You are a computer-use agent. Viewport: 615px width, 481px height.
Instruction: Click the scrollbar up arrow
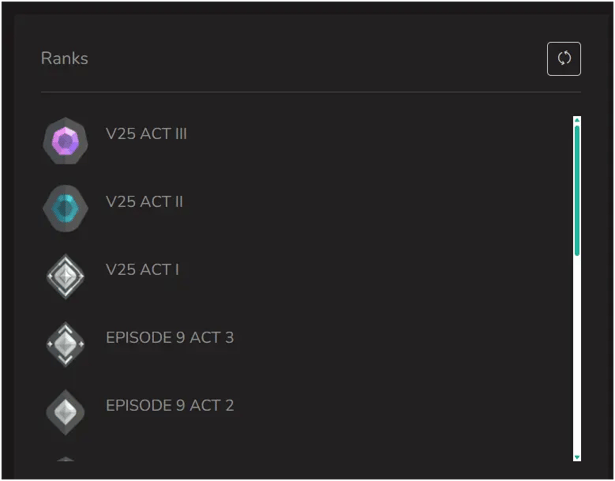pos(577,121)
